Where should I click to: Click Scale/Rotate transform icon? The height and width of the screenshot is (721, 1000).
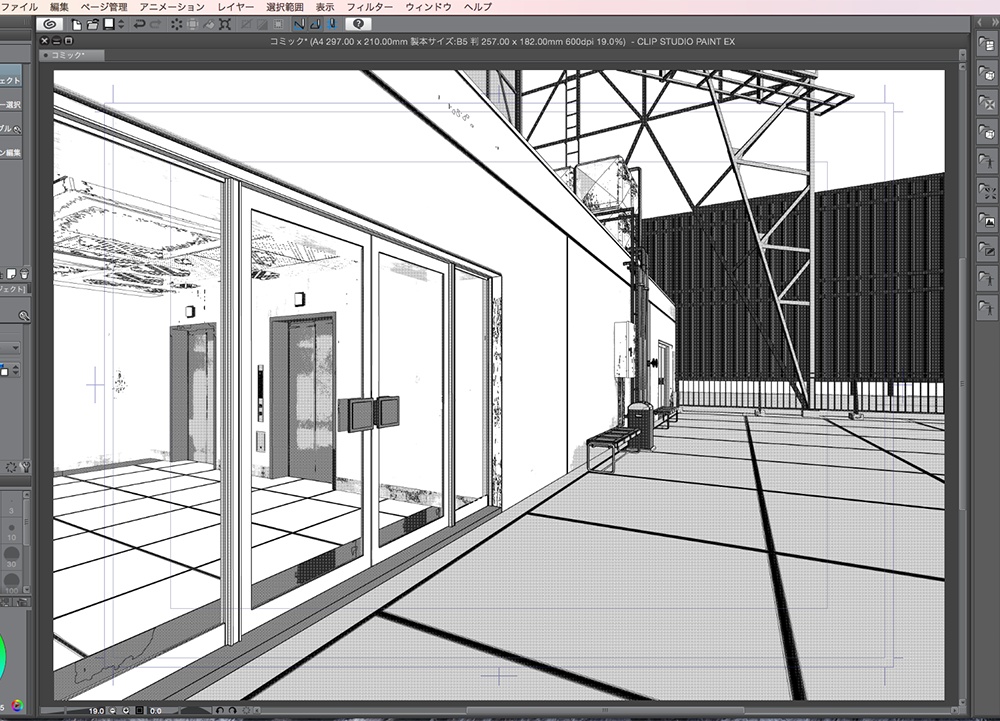pos(224,24)
